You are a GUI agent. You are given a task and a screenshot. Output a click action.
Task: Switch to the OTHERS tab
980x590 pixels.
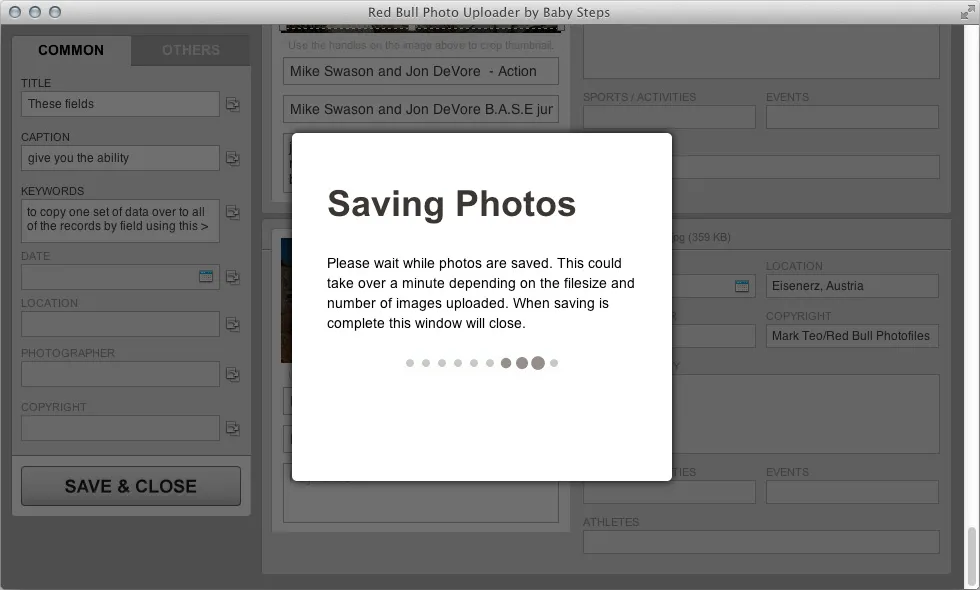pos(191,50)
